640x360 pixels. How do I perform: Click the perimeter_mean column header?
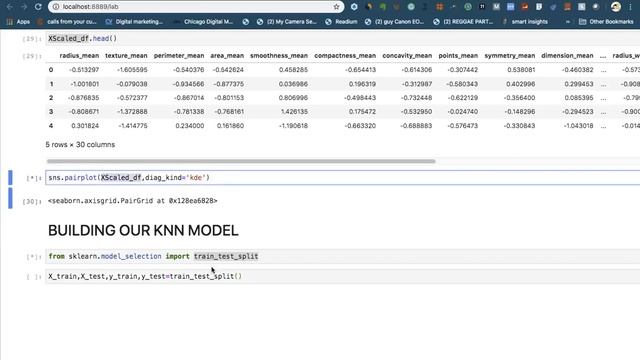pyautogui.click(x=179, y=56)
